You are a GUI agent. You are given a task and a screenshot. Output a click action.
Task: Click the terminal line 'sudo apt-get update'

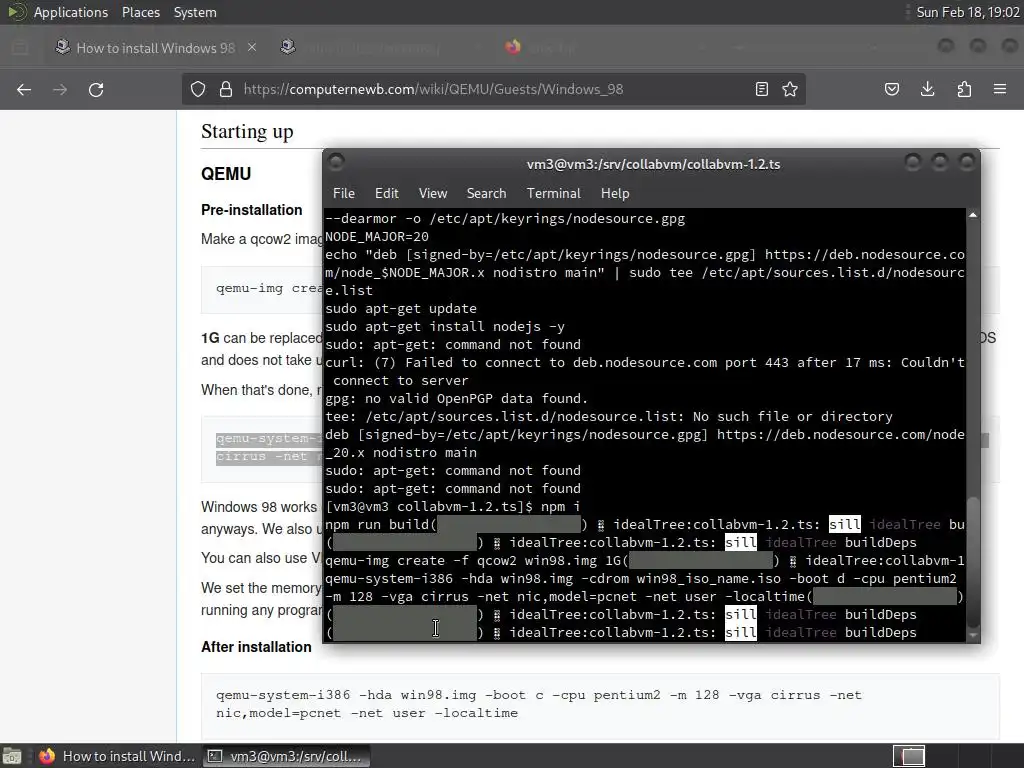pos(401,308)
